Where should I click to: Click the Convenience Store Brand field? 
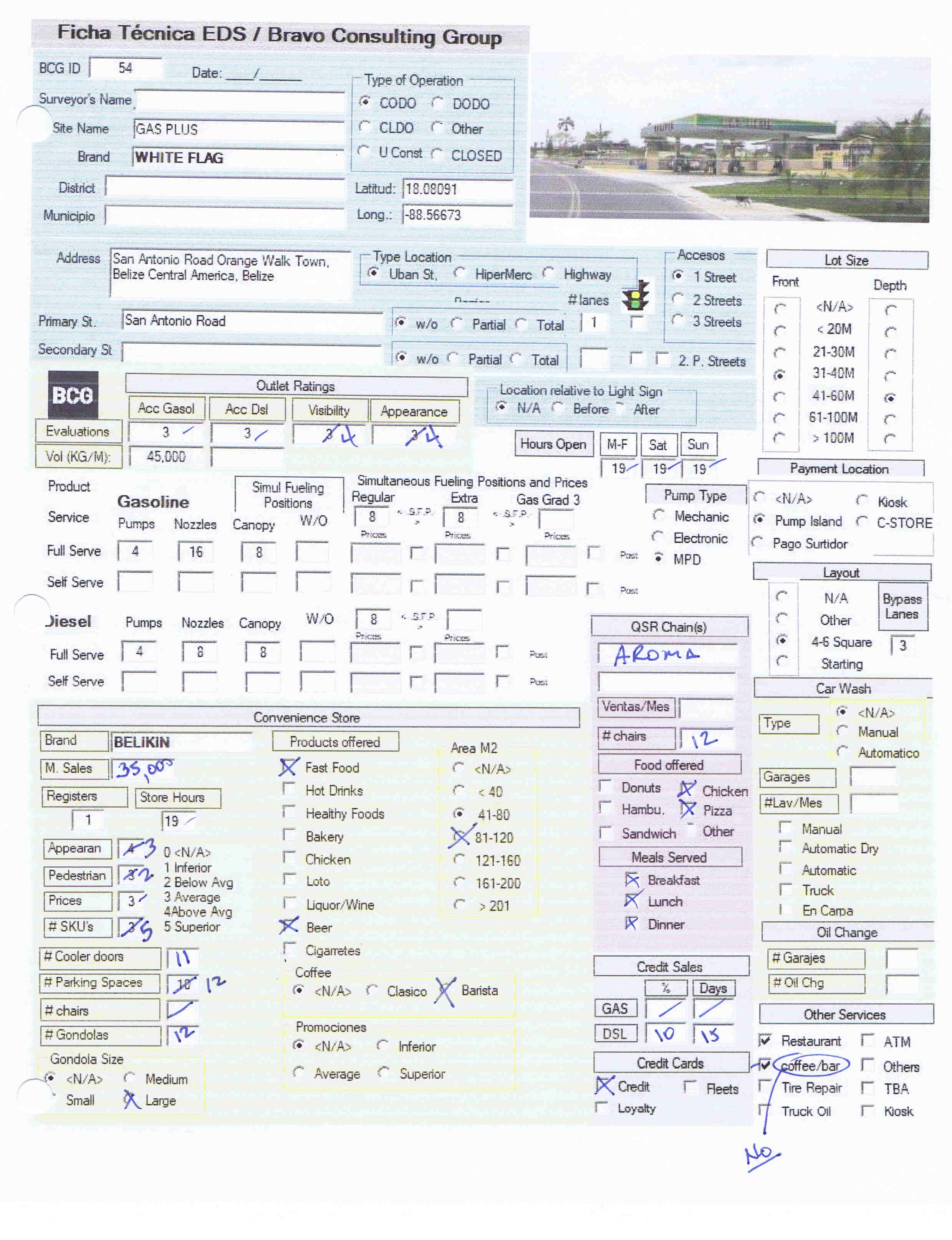(x=181, y=742)
